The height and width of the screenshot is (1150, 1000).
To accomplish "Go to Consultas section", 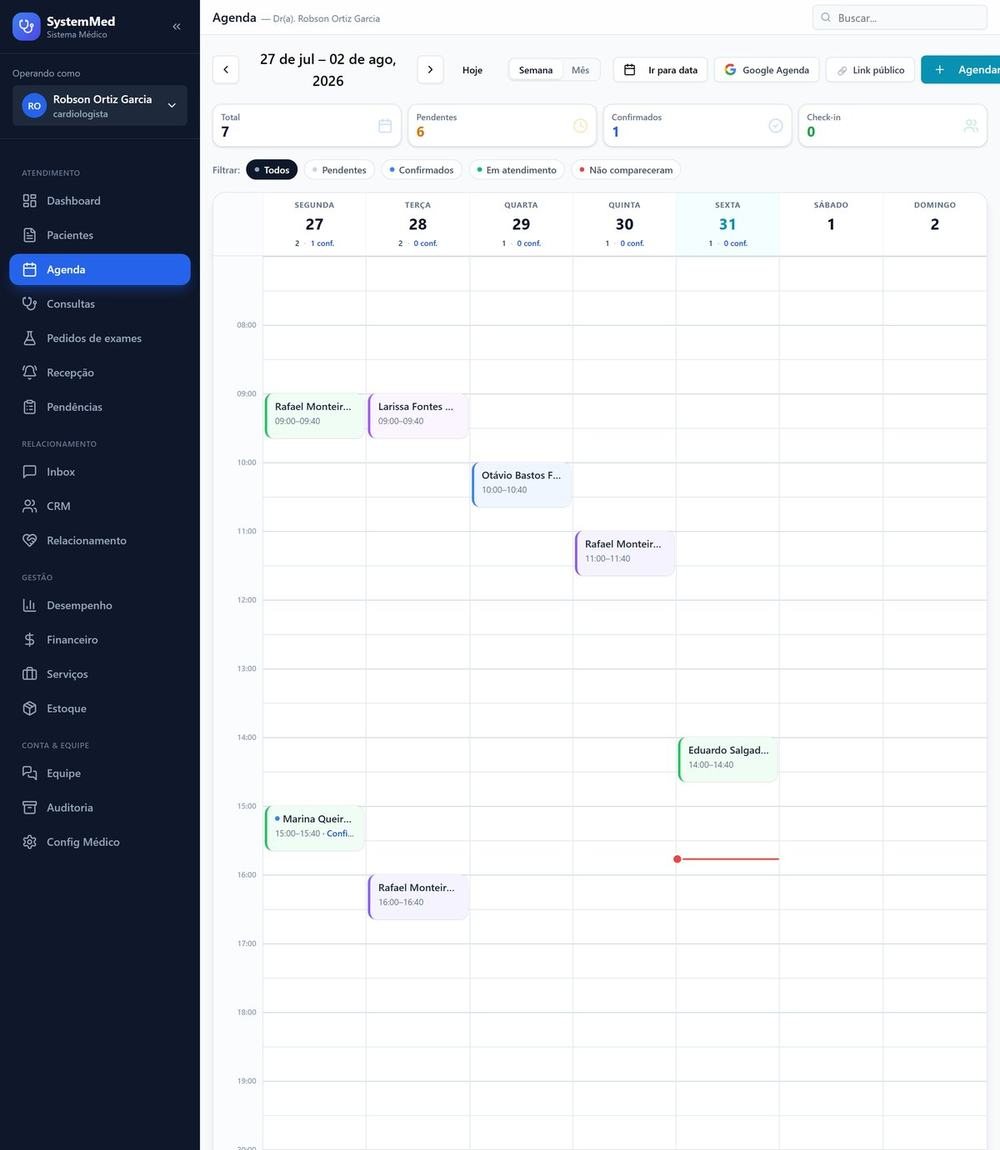I will pos(100,304).
